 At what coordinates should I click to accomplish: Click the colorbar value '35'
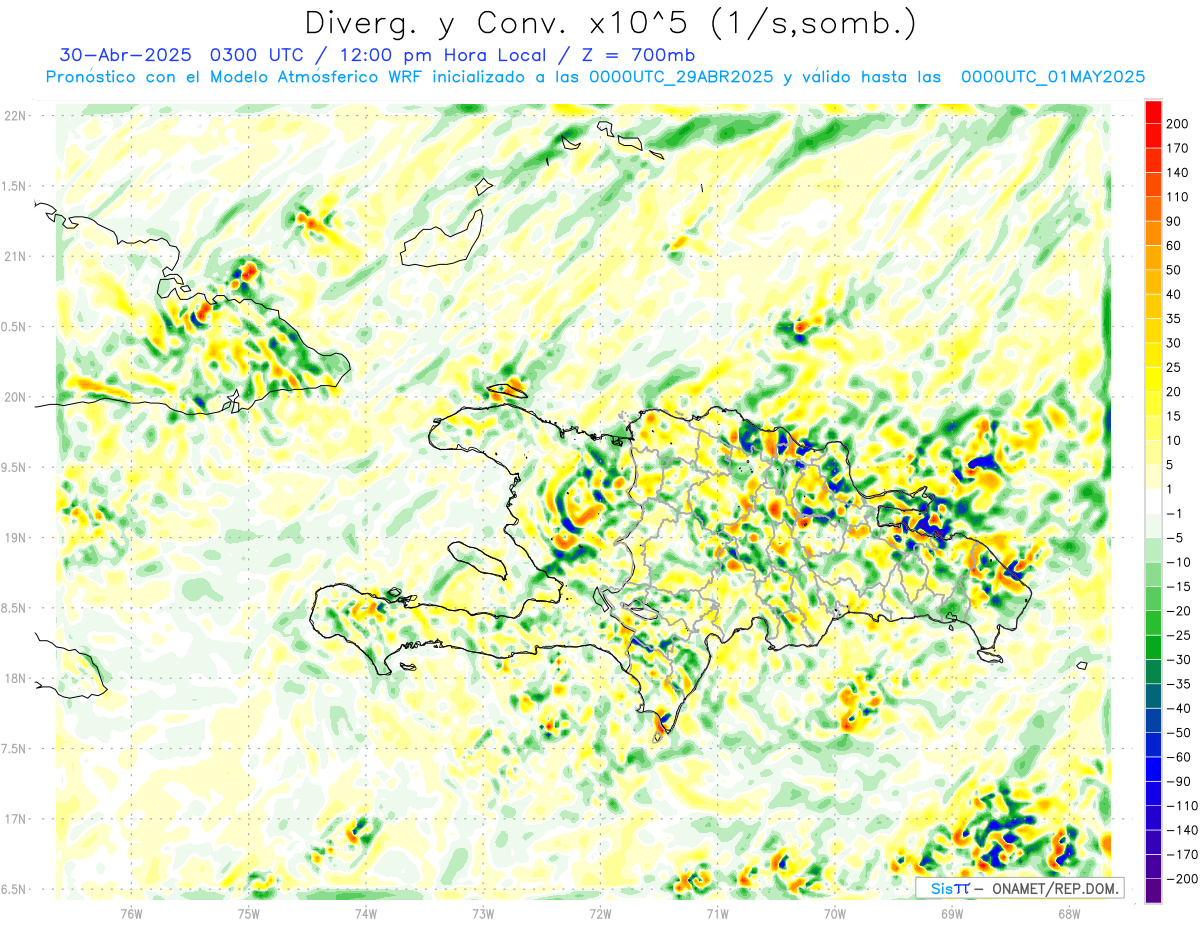(1173, 319)
